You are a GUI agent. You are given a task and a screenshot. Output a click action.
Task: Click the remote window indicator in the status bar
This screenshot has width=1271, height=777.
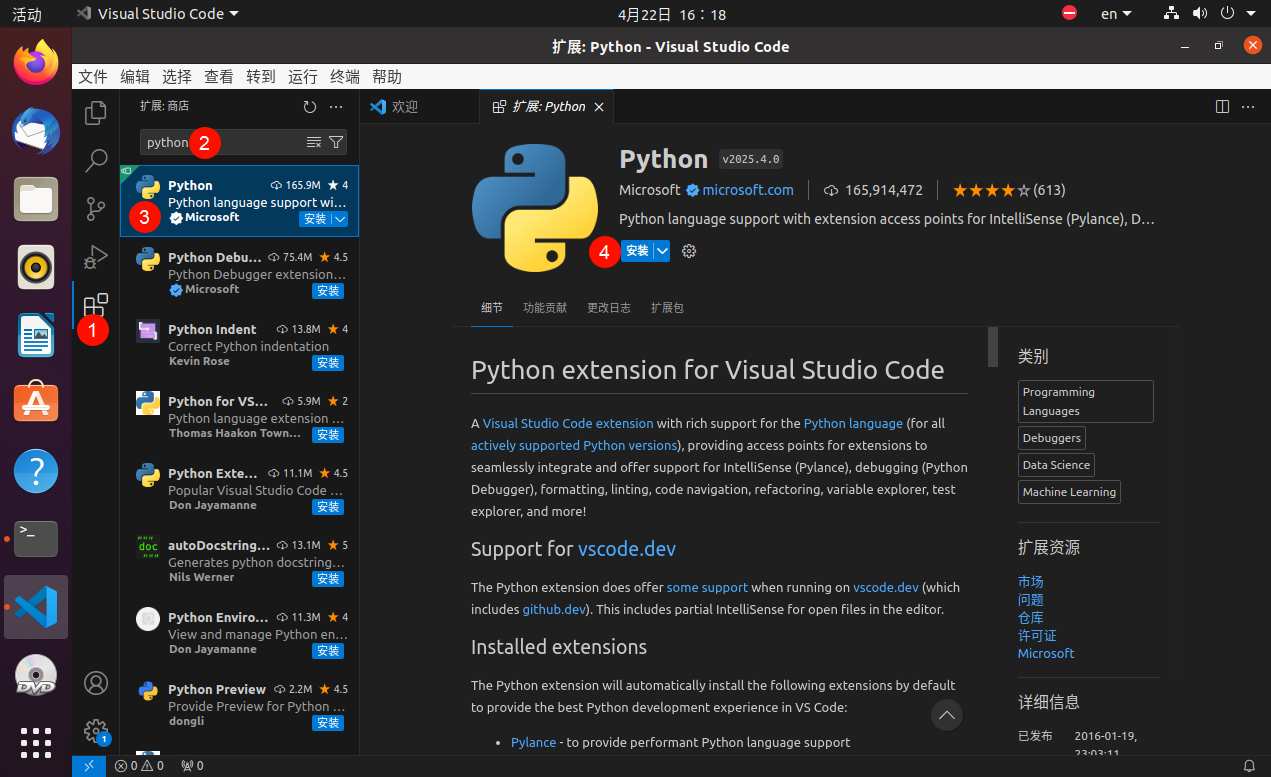pyautogui.click(x=88, y=766)
